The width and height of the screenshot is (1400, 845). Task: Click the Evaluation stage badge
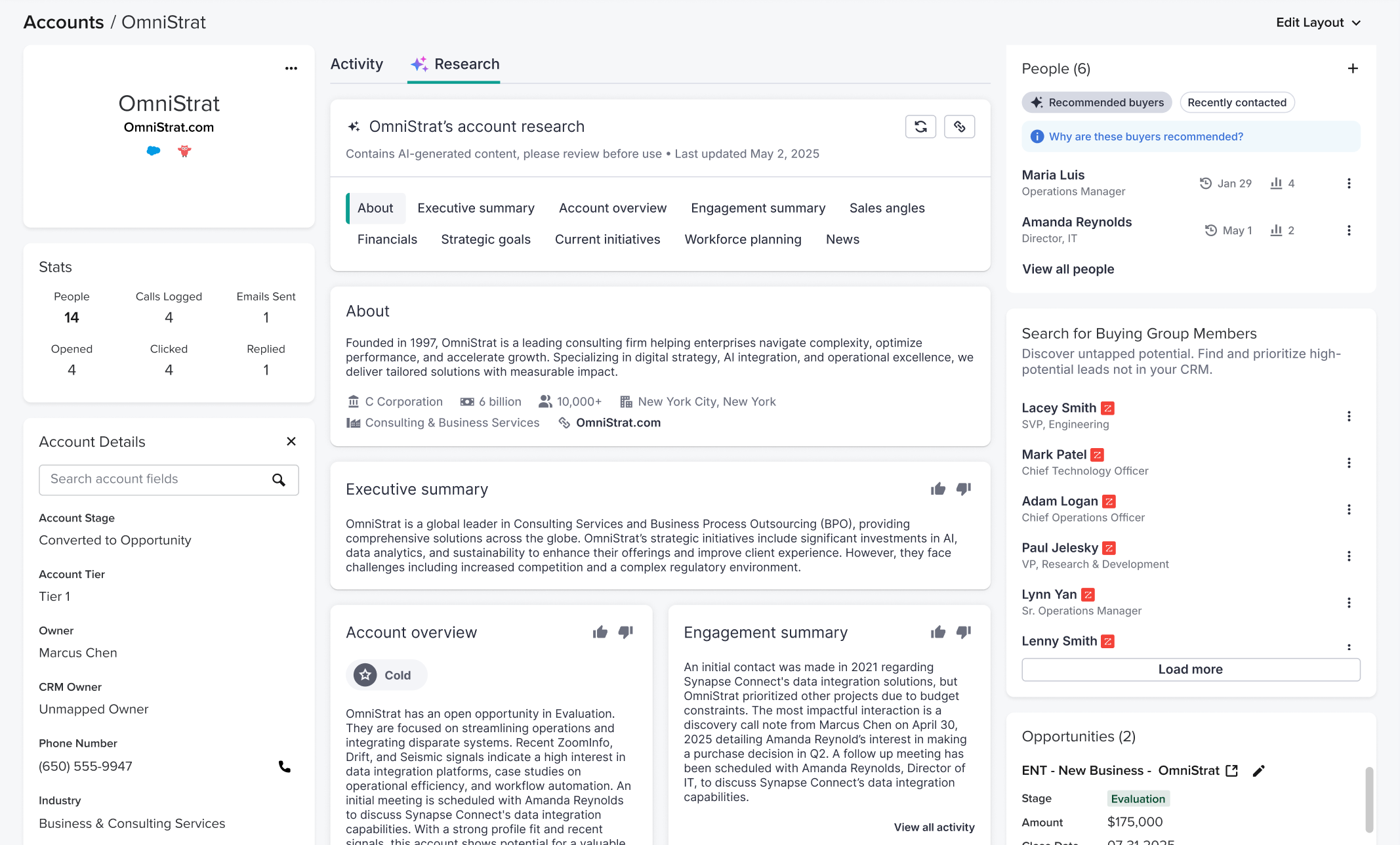click(x=1138, y=798)
